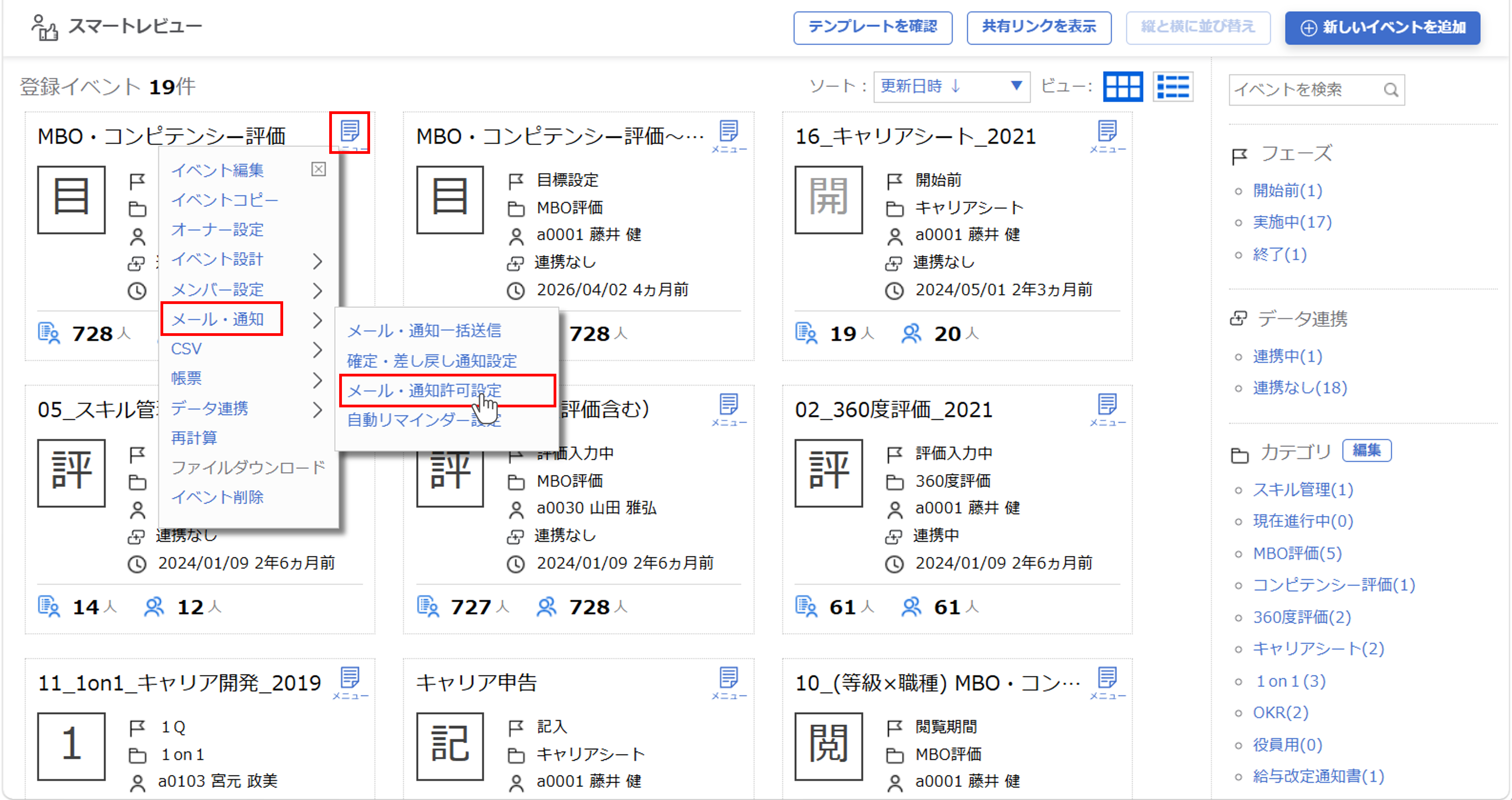Image resolution: width=1512 pixels, height=800 pixels.
Task: Click evaluatee icon beside 727人
Action: coord(427,607)
